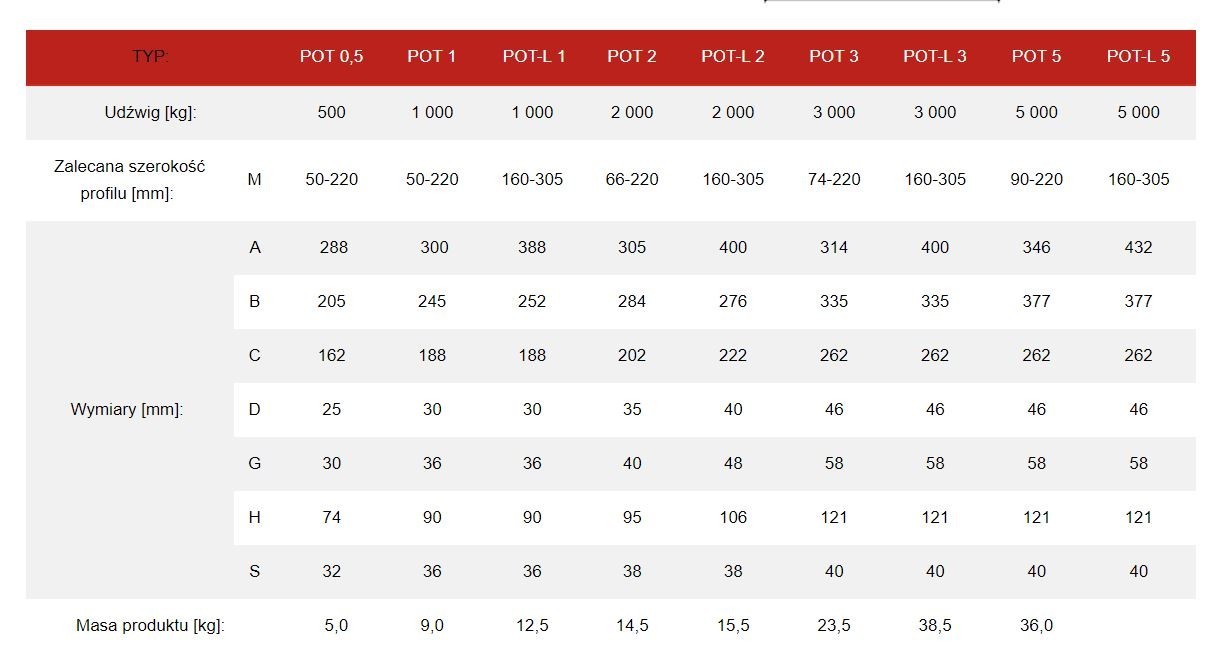Select the POT-L 1 column header
This screenshot has width=1223, height=658.
(x=534, y=57)
